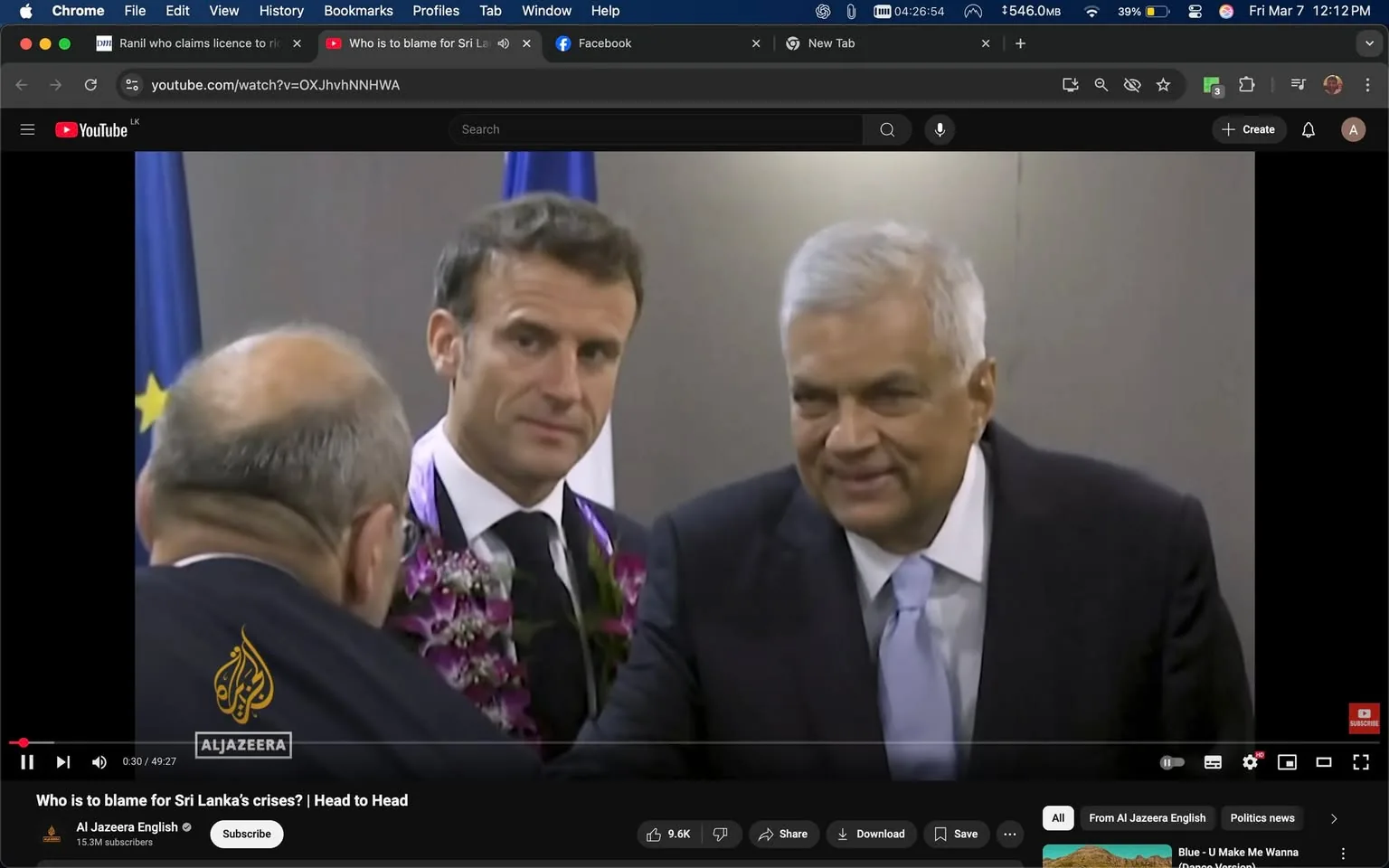Adjust the volume icon to mute
This screenshot has height=868, width=1389.
click(x=99, y=761)
